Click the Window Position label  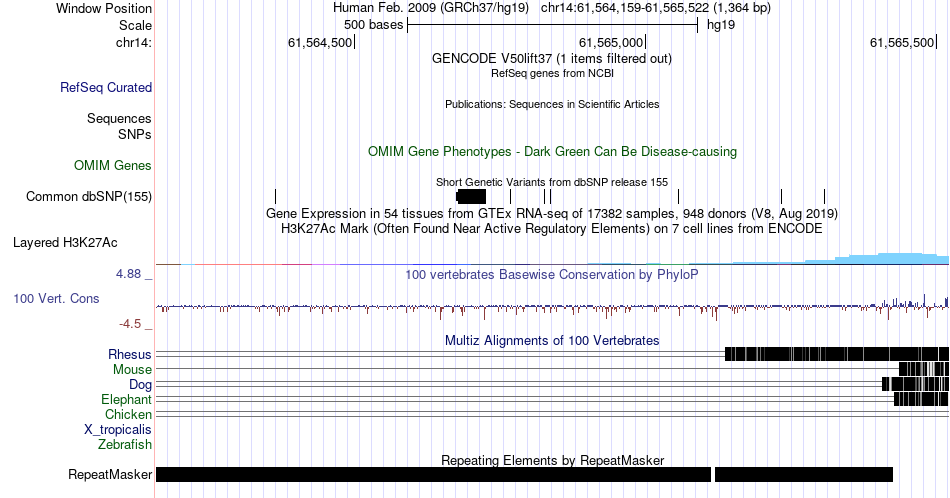(104, 8)
